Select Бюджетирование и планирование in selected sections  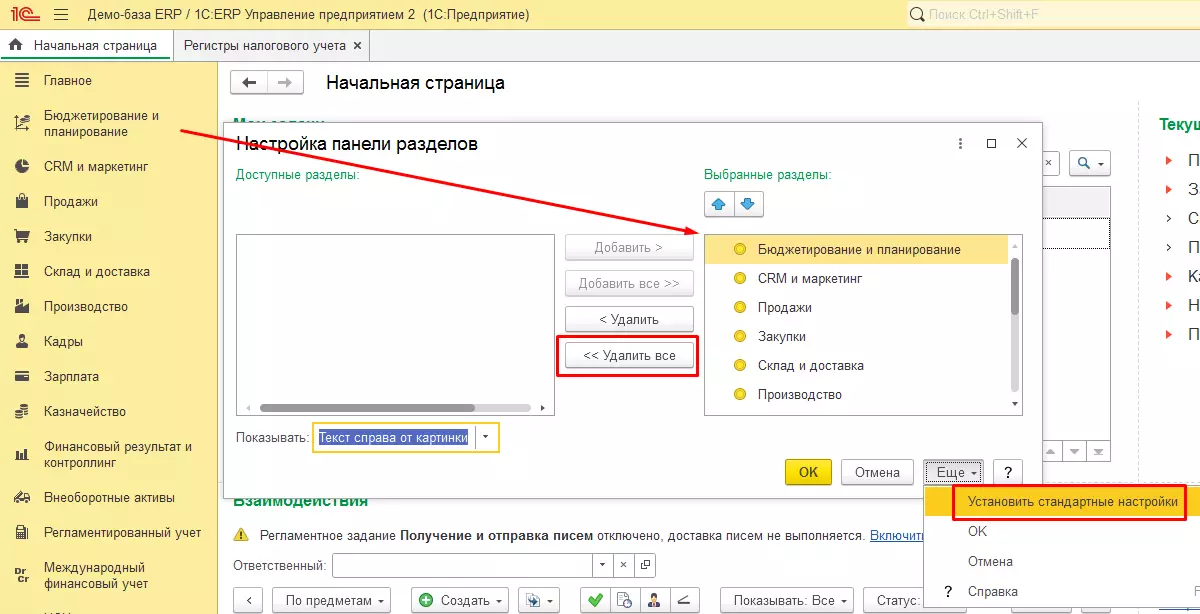[x=857, y=250]
